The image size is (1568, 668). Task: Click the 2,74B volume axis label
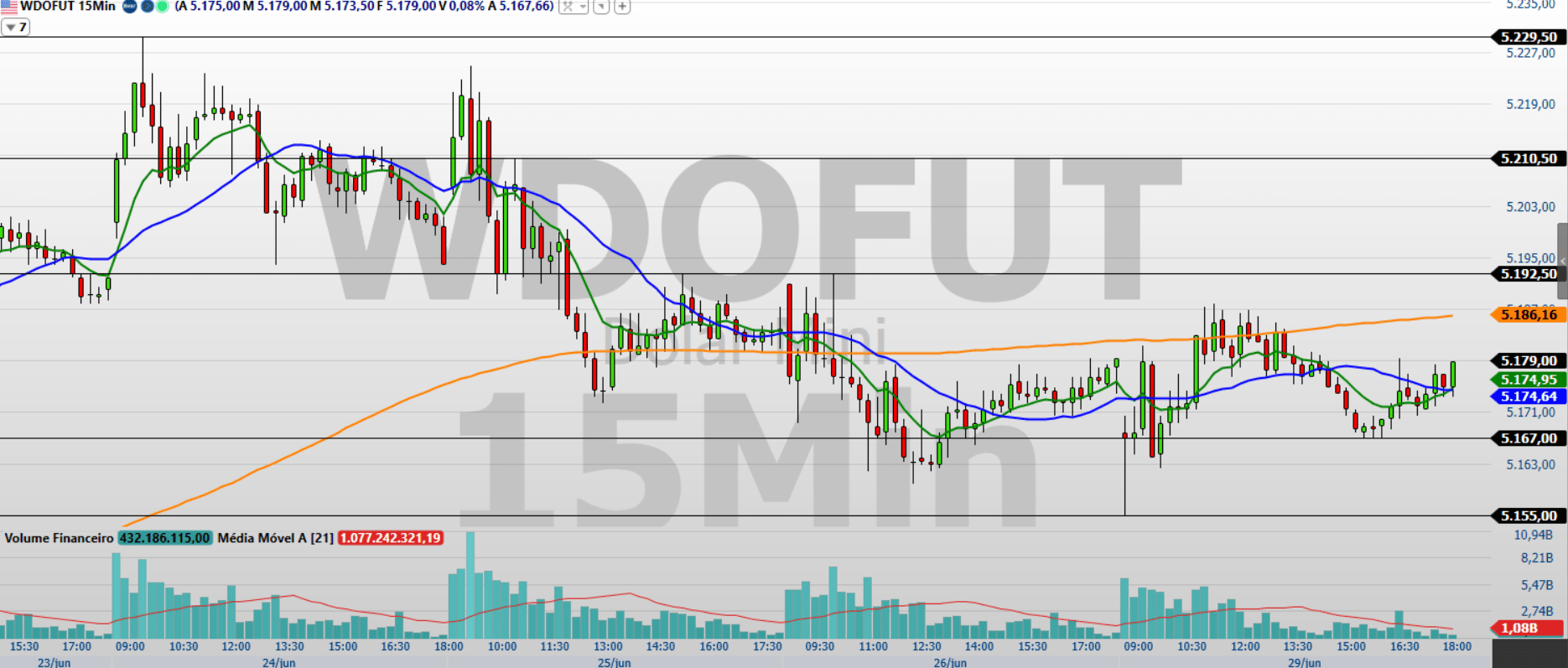[1537, 611]
